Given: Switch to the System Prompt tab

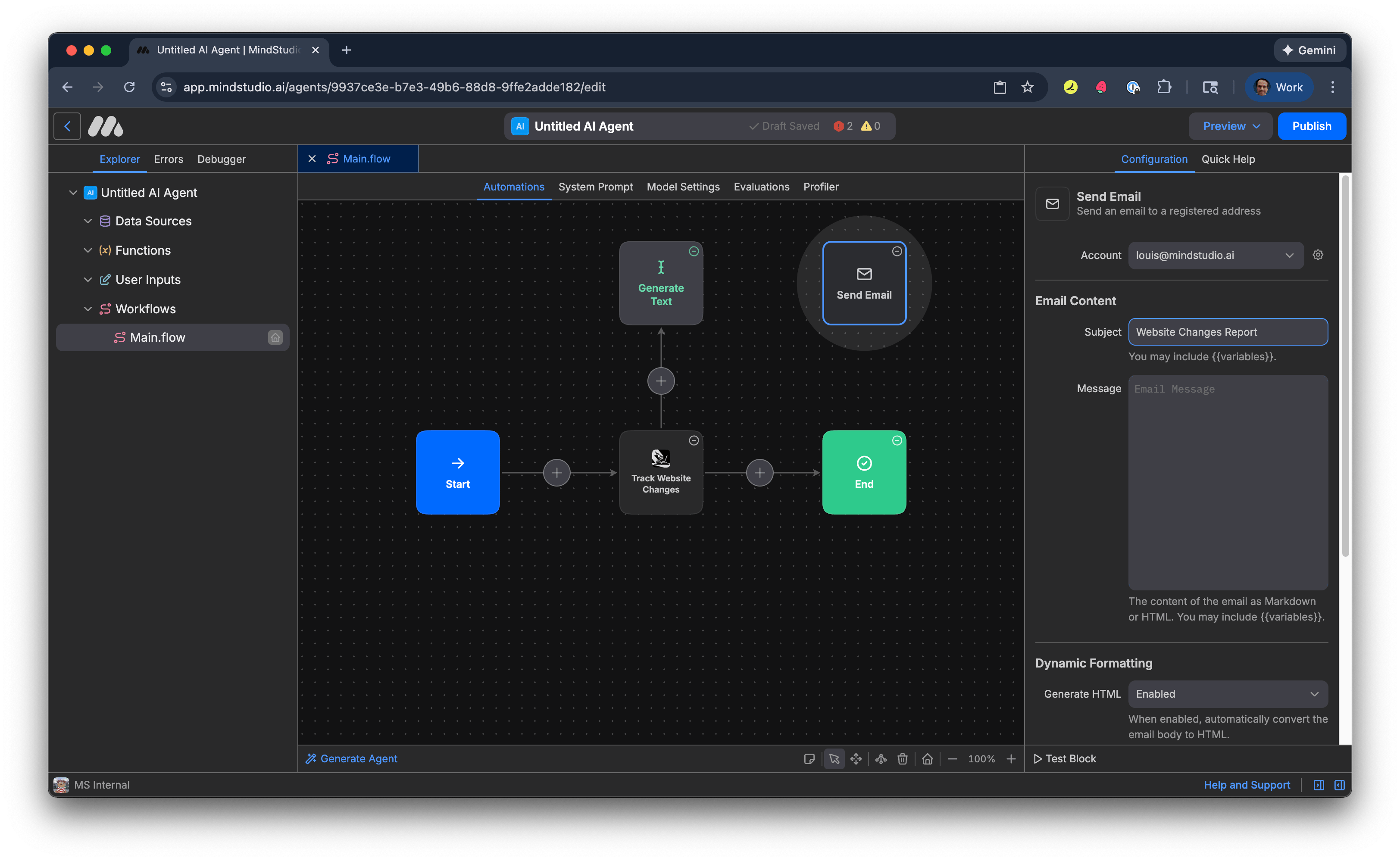Looking at the screenshot, I should [595, 187].
